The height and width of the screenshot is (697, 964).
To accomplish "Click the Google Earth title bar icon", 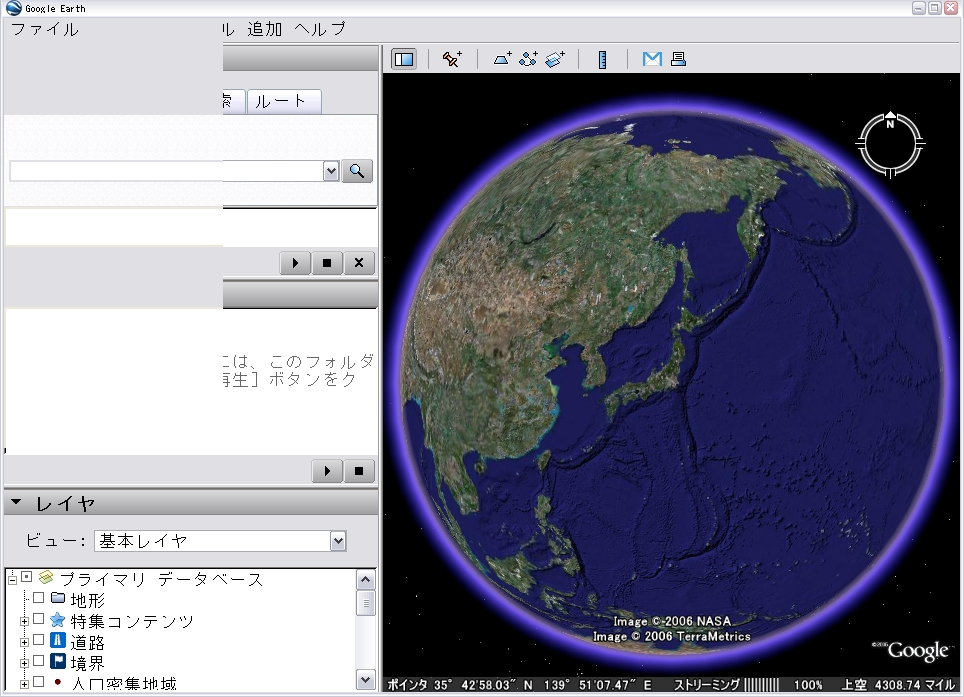I will (x=14, y=8).
